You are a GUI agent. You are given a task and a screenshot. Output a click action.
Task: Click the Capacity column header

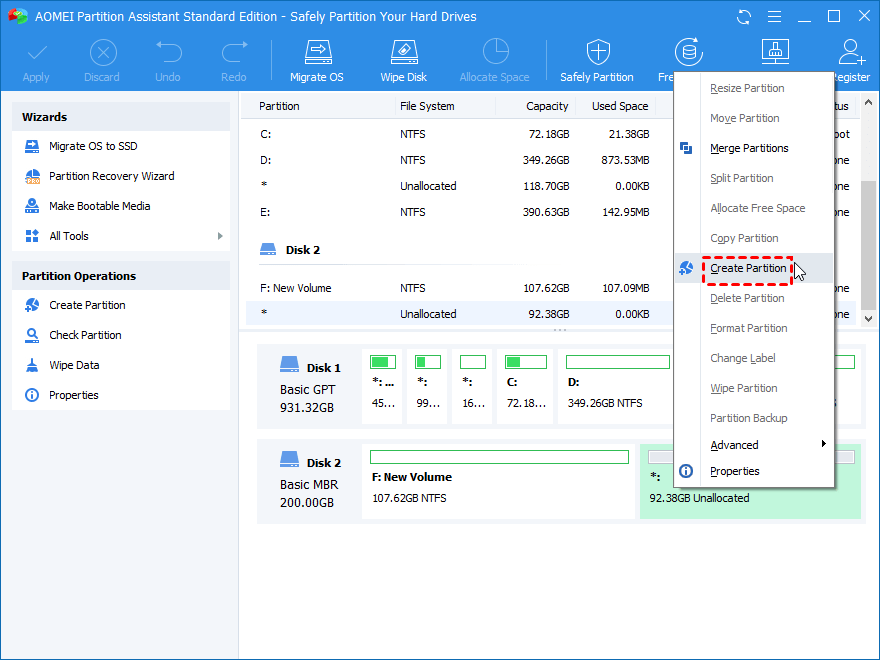coord(547,106)
